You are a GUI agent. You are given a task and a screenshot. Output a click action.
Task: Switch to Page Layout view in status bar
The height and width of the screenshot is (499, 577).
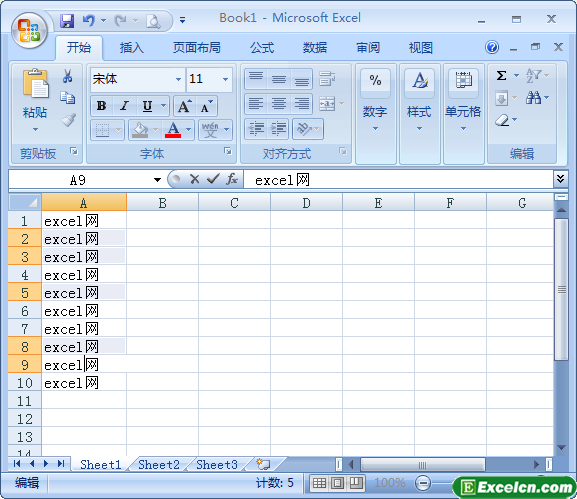[337, 482]
